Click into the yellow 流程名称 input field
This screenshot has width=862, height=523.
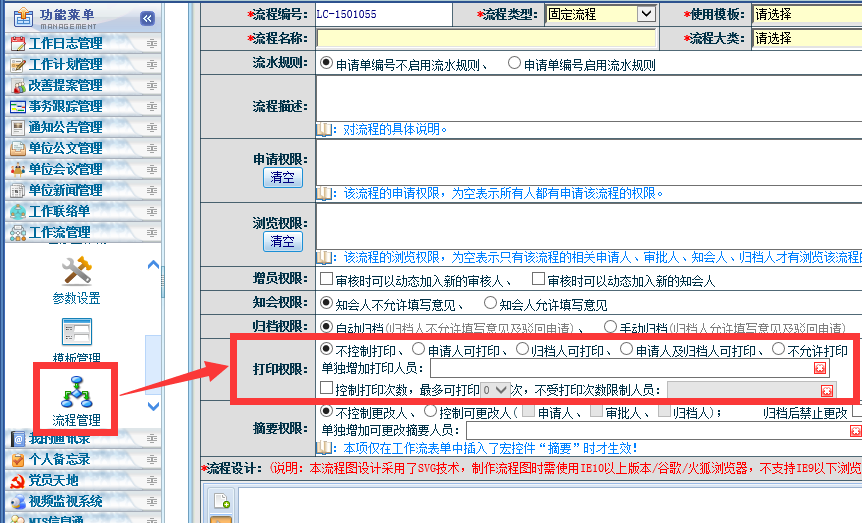pyautogui.click(x=486, y=38)
